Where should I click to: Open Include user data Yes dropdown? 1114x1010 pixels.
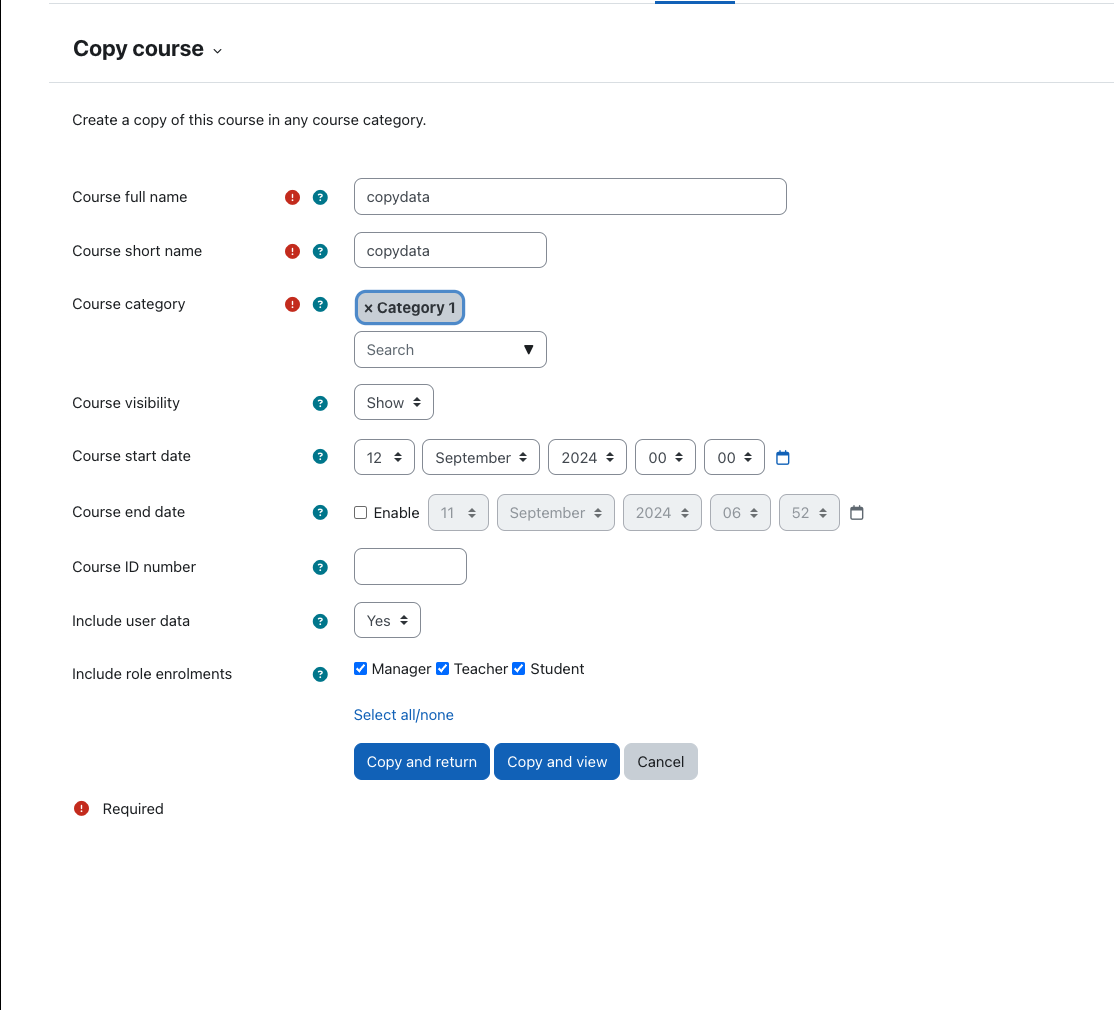click(387, 621)
